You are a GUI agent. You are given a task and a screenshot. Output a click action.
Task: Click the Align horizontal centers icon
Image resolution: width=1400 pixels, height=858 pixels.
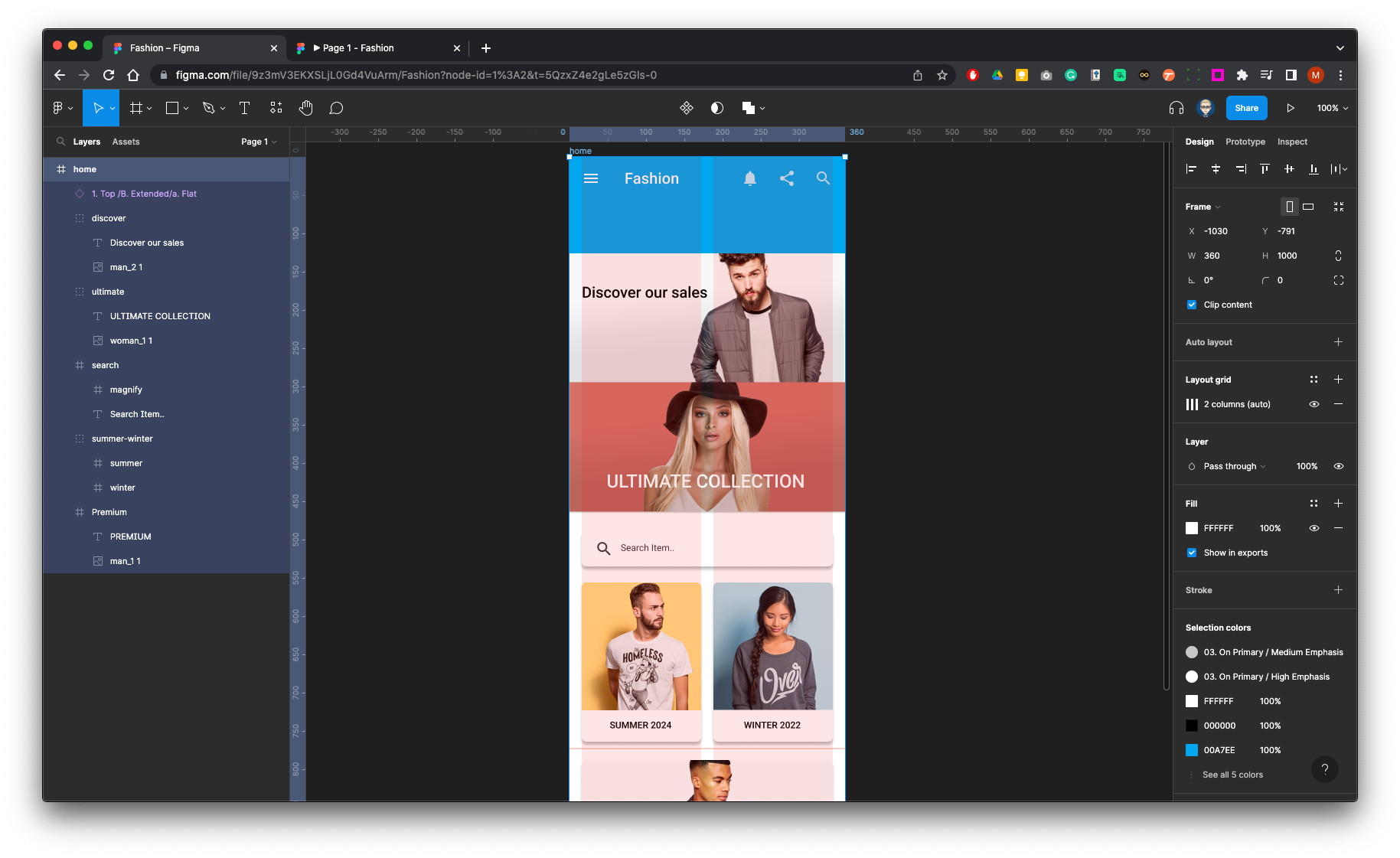click(1216, 168)
